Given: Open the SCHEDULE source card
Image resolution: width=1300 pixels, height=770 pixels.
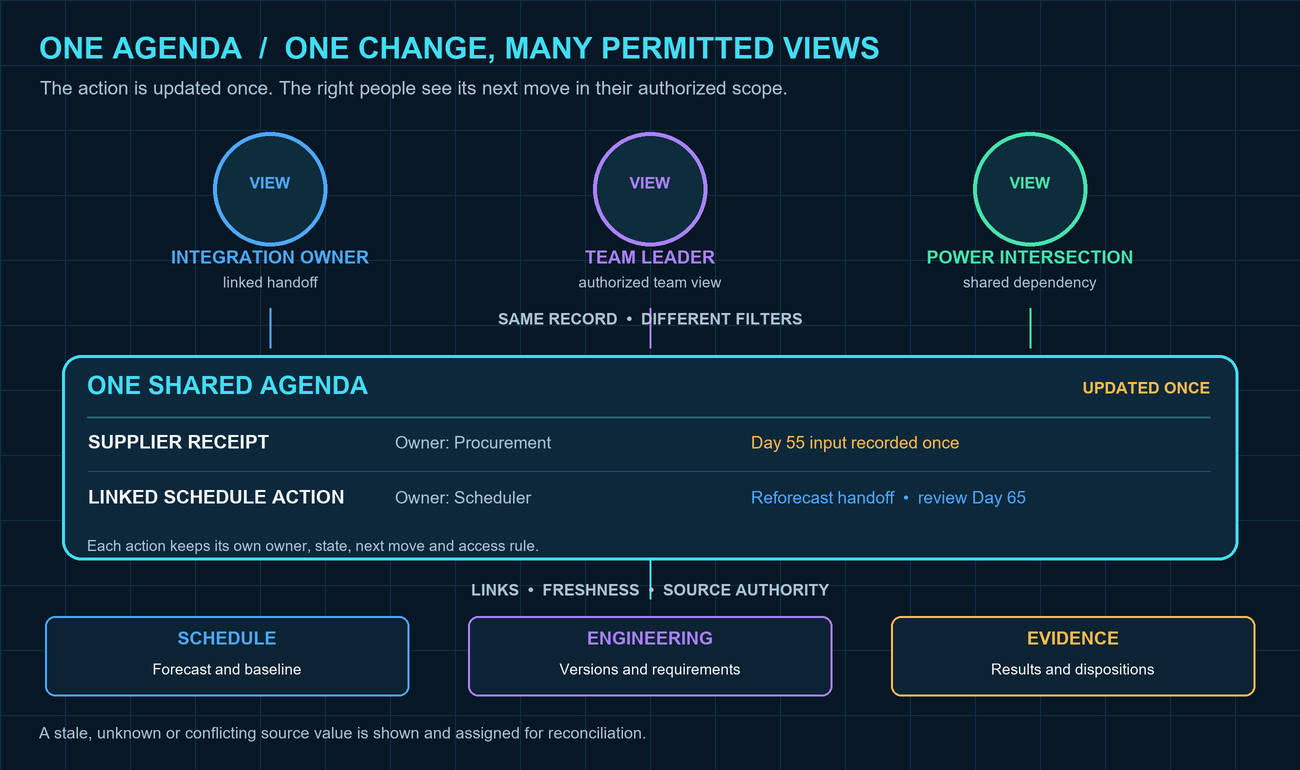Looking at the screenshot, I should pos(227,656).
